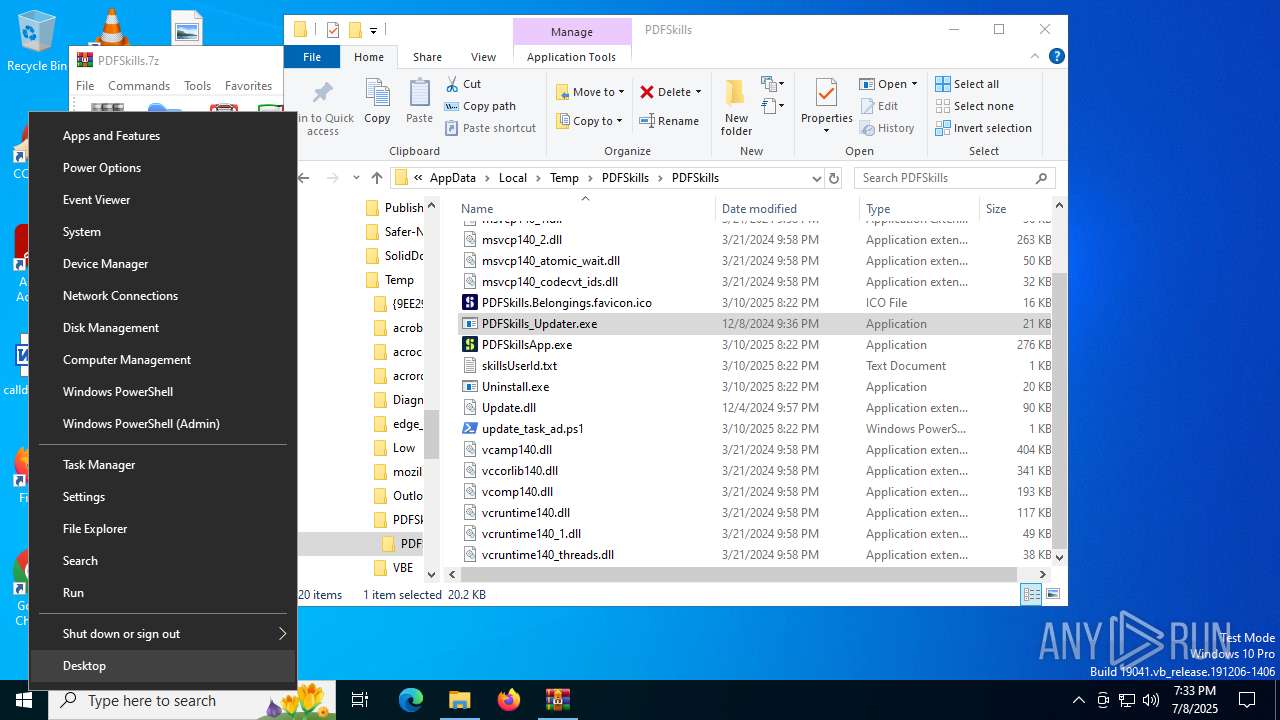
Task: Open Commands menu in PDFSkills.7z window
Action: point(139,86)
